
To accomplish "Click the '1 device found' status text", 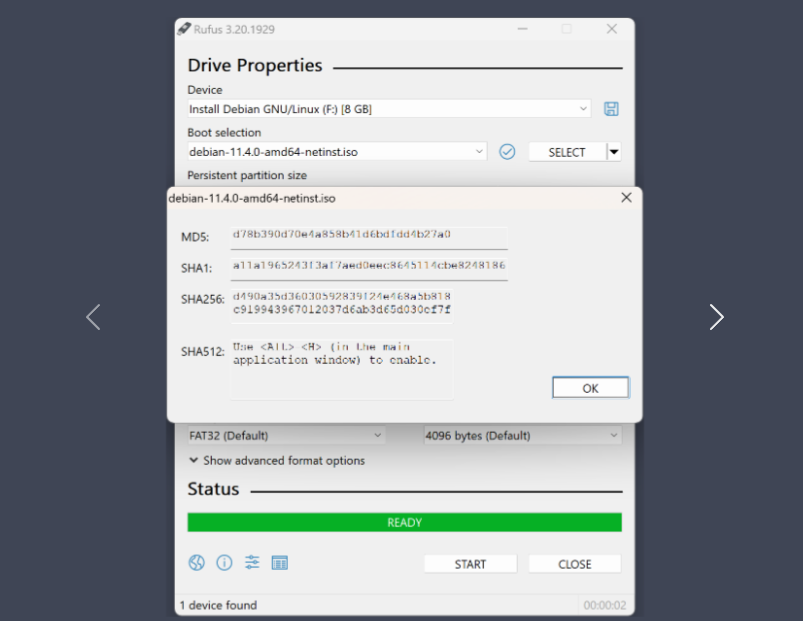I will (x=218, y=605).
